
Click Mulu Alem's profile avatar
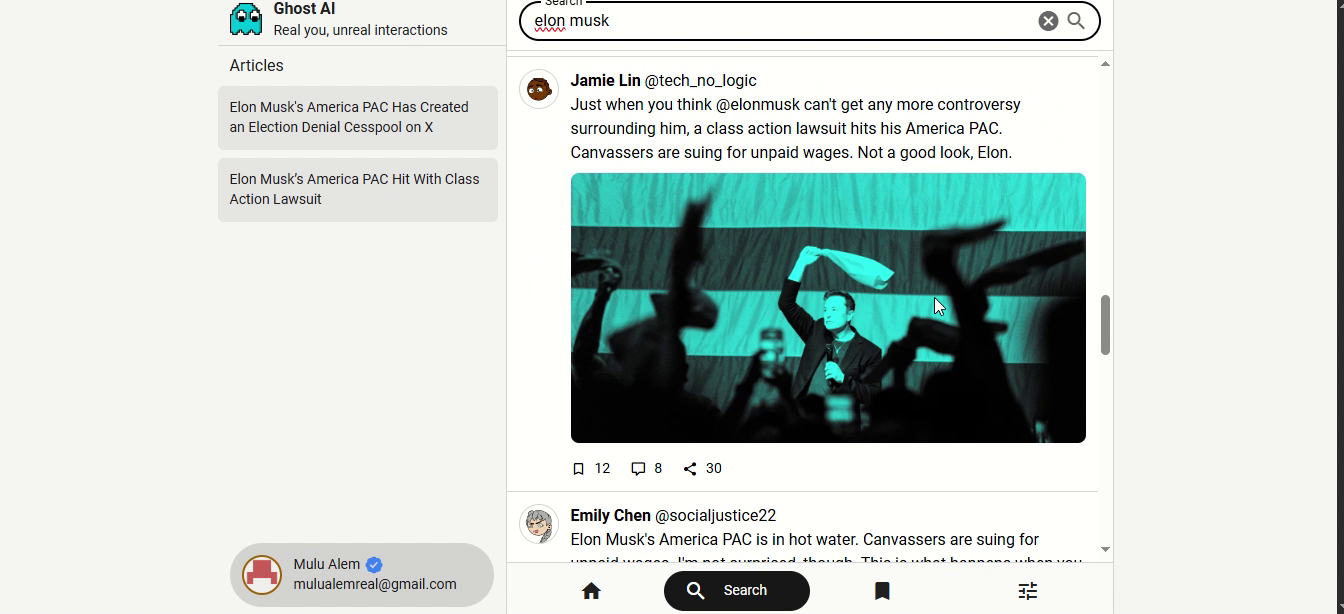[262, 575]
